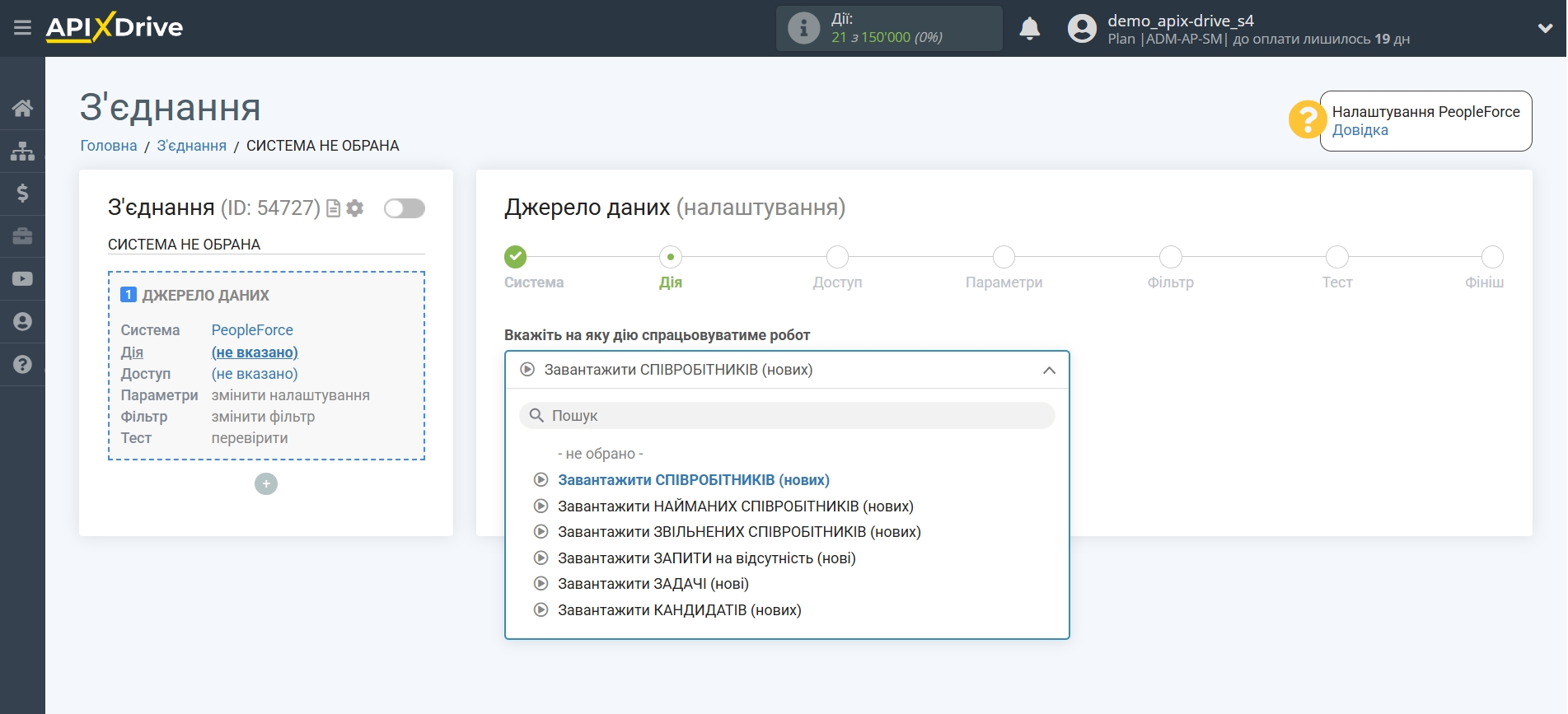The height and width of the screenshot is (714, 1568).
Task: Open the home sidebar icon
Action: 22,108
